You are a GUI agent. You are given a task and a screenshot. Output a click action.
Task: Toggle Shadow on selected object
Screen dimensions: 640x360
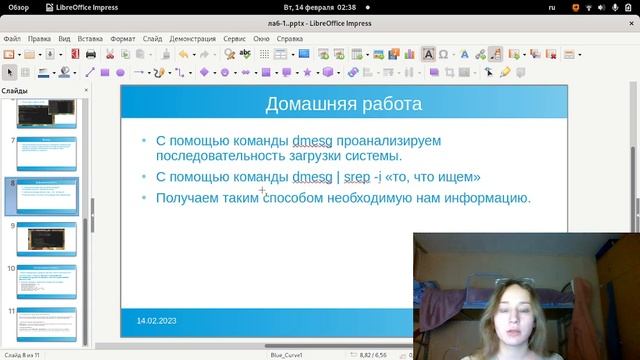pyautogui.click(x=434, y=73)
